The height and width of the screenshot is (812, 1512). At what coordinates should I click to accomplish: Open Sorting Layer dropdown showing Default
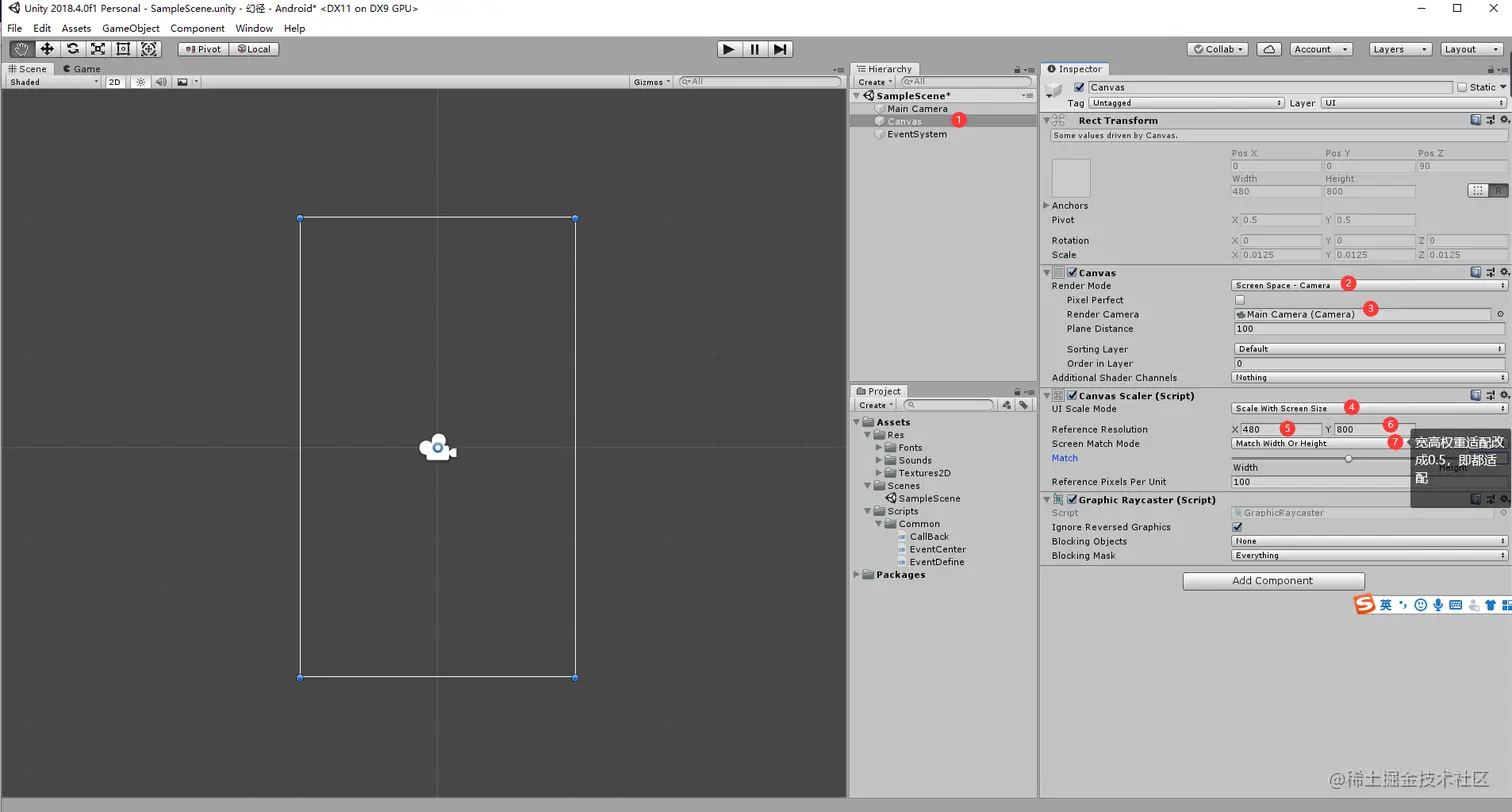pos(1369,349)
